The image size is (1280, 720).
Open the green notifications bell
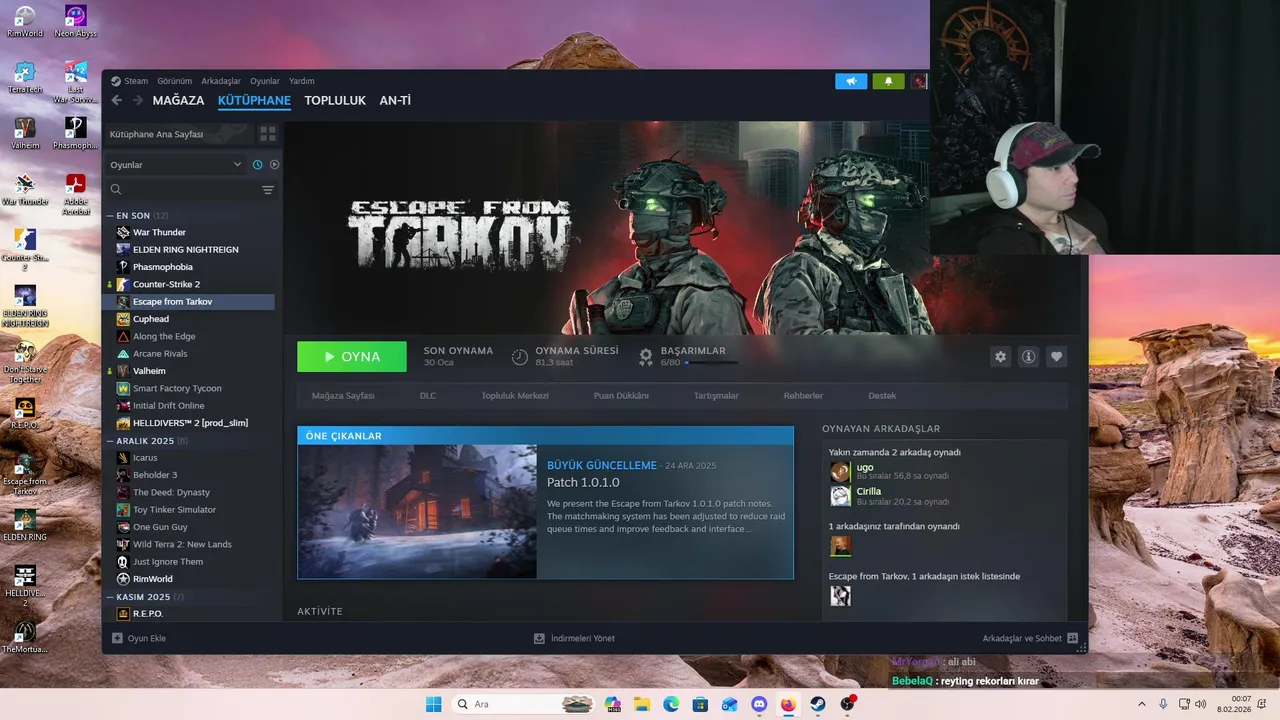point(888,81)
